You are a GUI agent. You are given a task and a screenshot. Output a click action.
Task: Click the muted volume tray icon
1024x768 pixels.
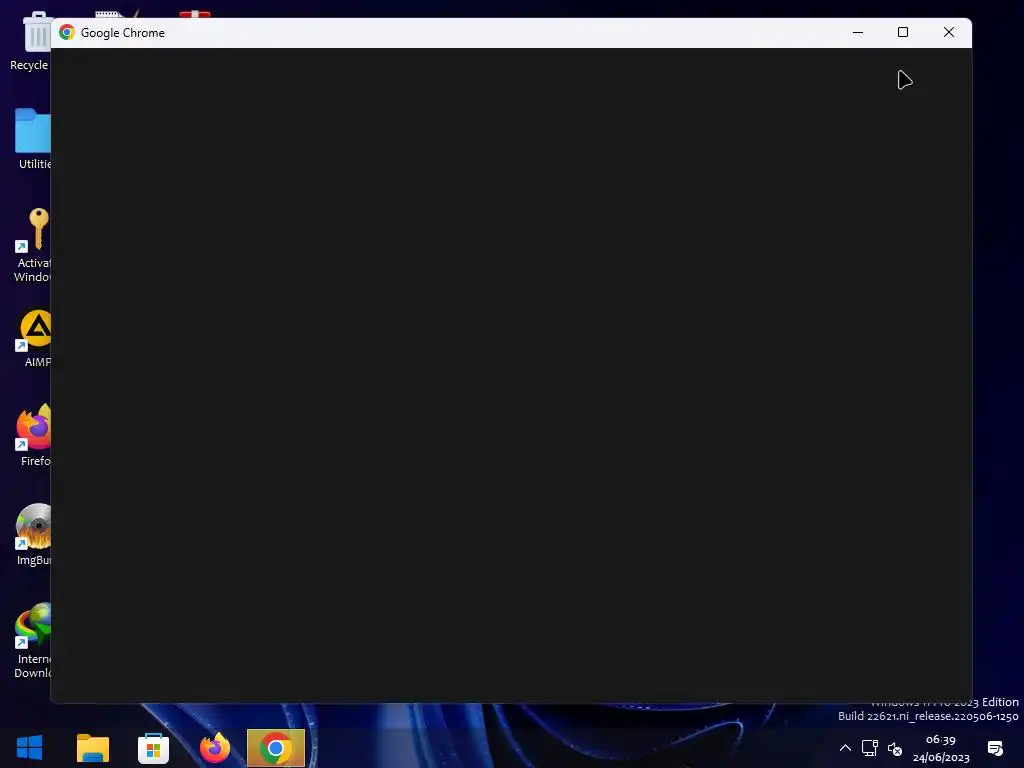pos(895,749)
